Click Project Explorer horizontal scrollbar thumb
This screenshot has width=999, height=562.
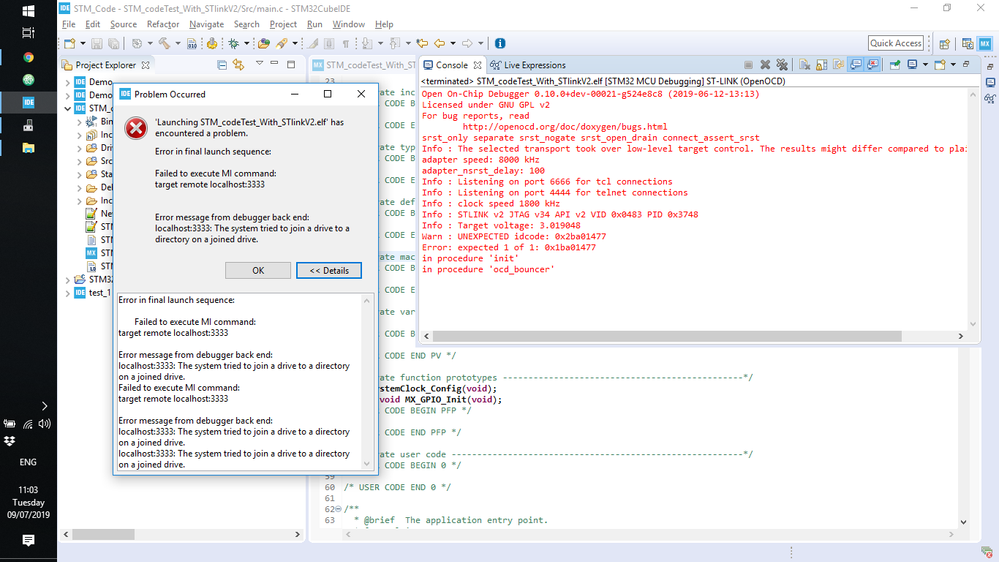(103, 535)
